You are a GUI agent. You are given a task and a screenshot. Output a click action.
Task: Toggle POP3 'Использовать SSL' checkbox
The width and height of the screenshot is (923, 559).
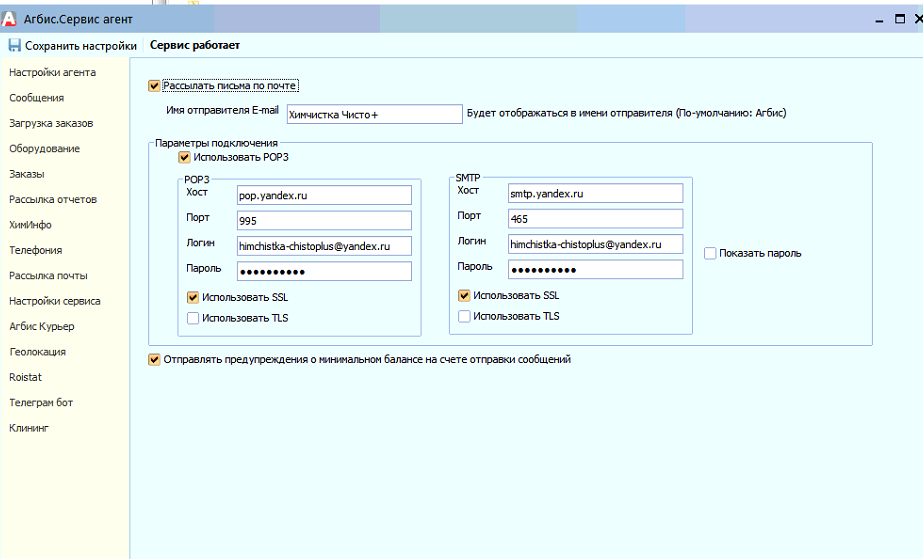(192, 297)
